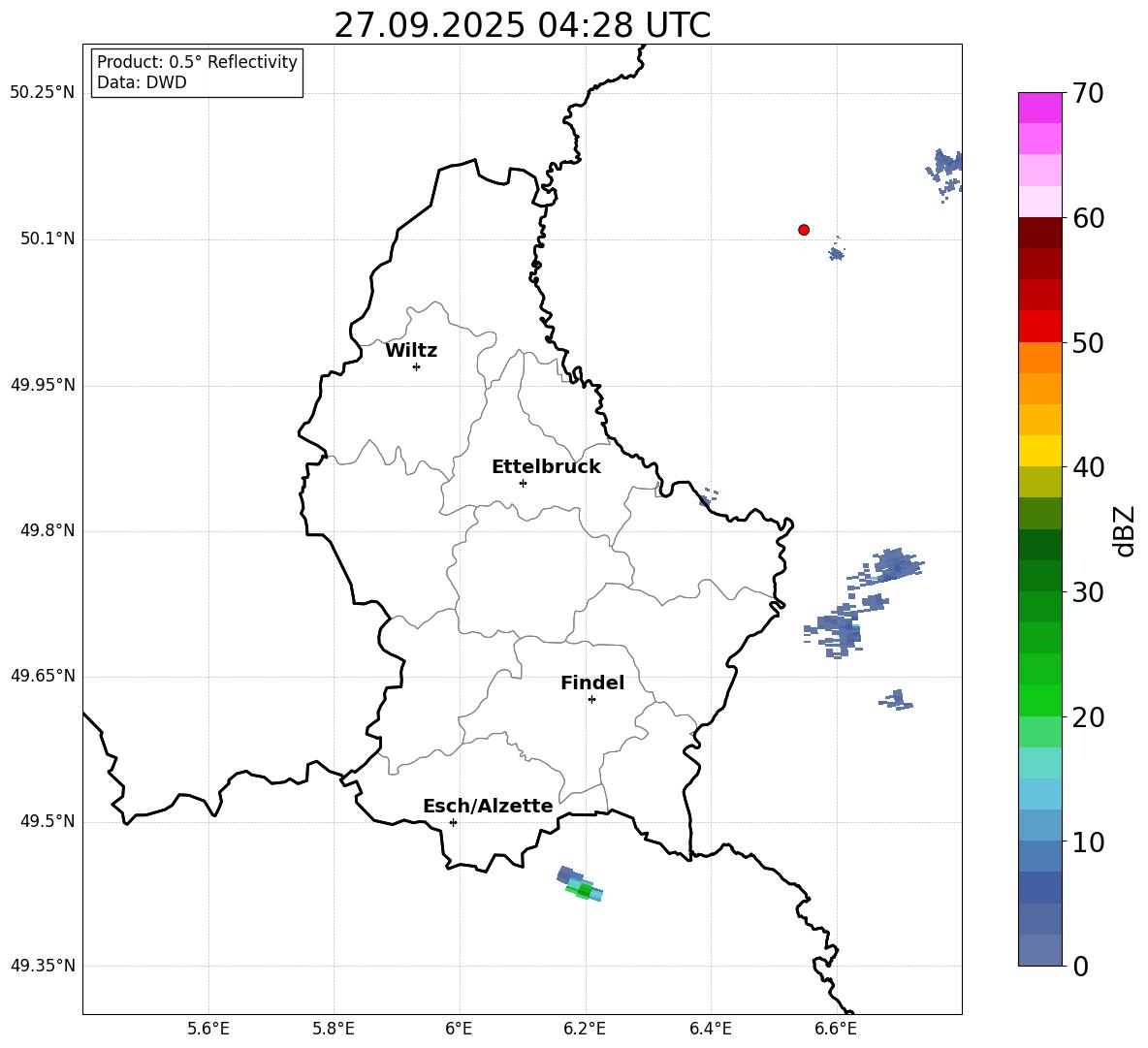
Task: Click the longitude label '5.8°E'
Action: point(334,1029)
